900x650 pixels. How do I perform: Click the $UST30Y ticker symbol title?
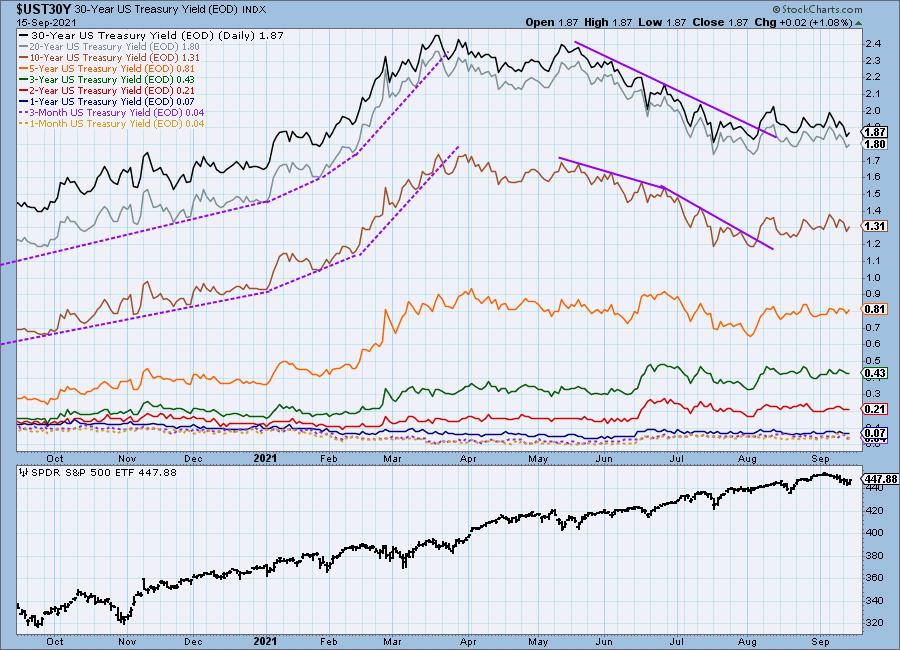pyautogui.click(x=44, y=10)
